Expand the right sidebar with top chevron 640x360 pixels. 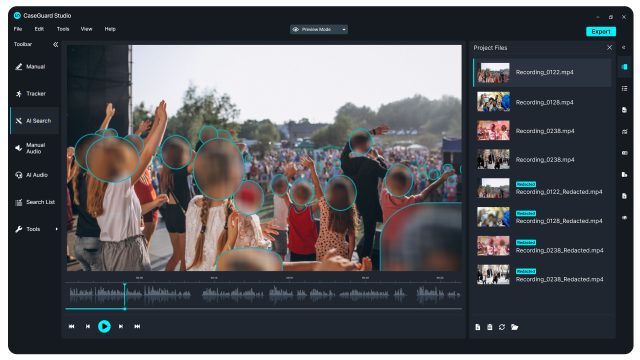coord(624,48)
